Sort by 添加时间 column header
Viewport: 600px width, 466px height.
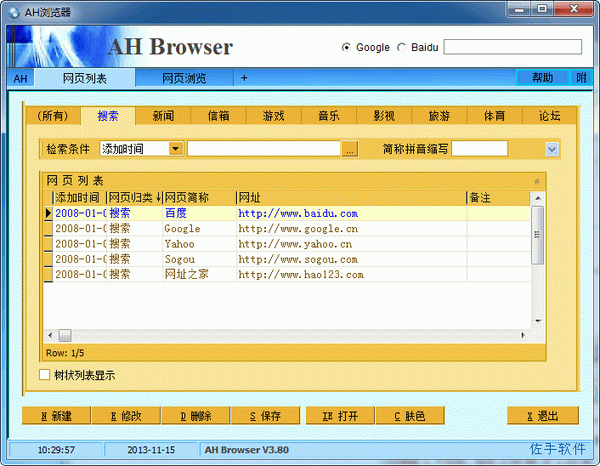[78, 198]
